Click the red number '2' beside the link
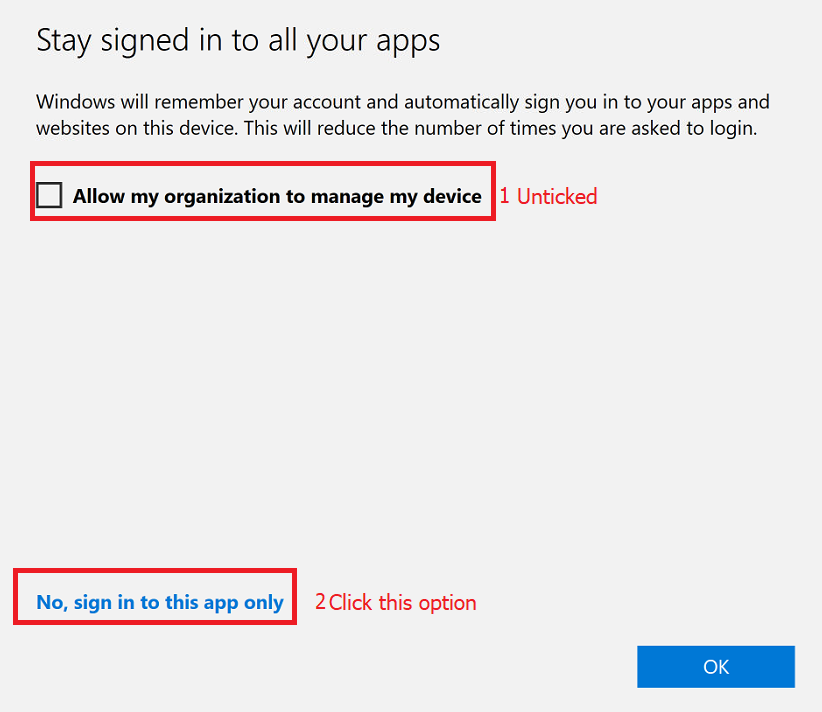The image size is (822, 712). coord(320,602)
